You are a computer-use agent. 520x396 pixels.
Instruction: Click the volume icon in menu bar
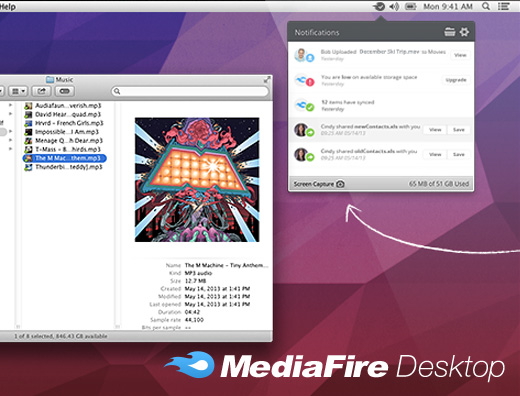click(x=394, y=6)
